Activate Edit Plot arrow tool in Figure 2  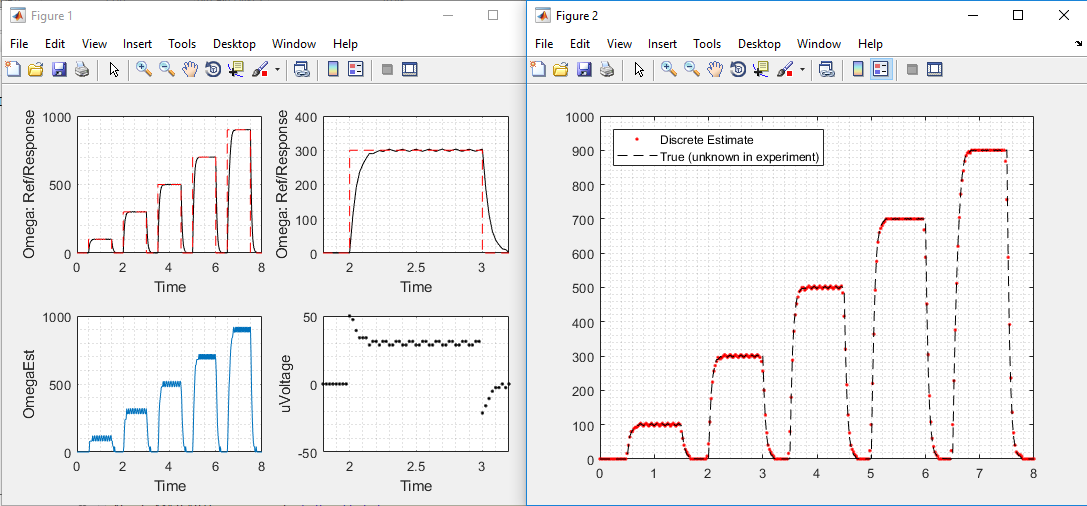pyautogui.click(x=639, y=69)
